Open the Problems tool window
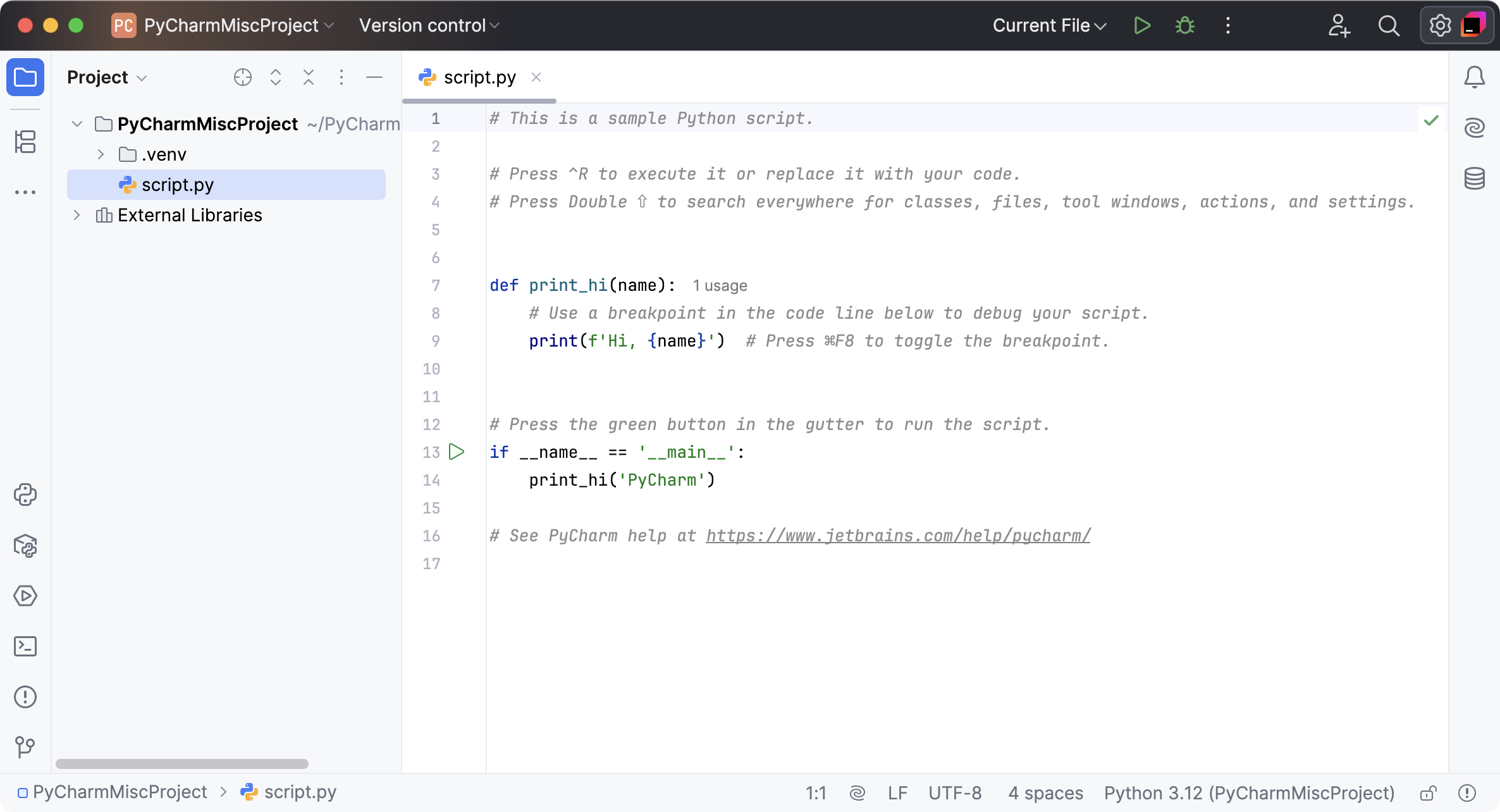1500x812 pixels. tap(25, 696)
